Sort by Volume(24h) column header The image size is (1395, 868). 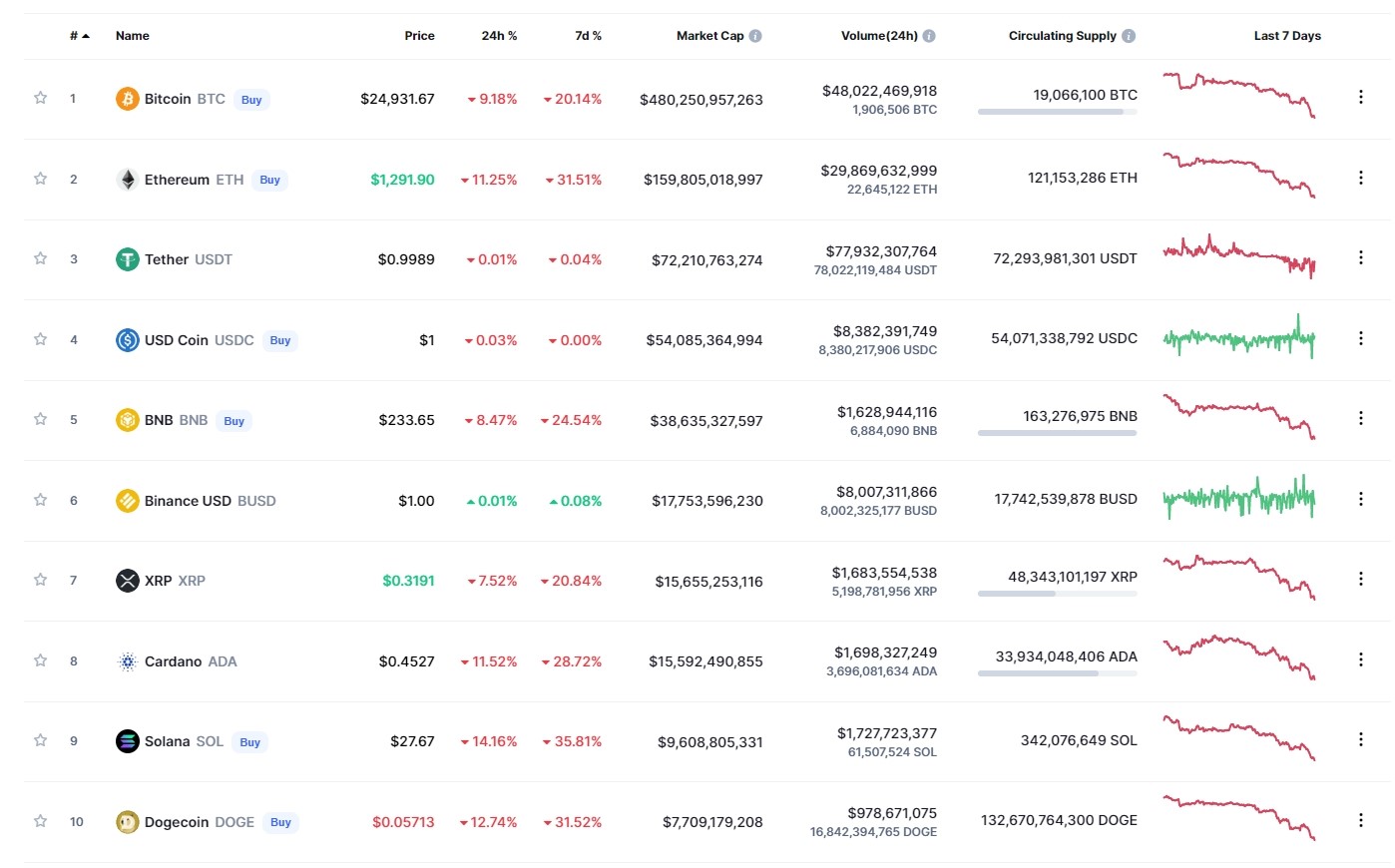pyautogui.click(x=879, y=36)
